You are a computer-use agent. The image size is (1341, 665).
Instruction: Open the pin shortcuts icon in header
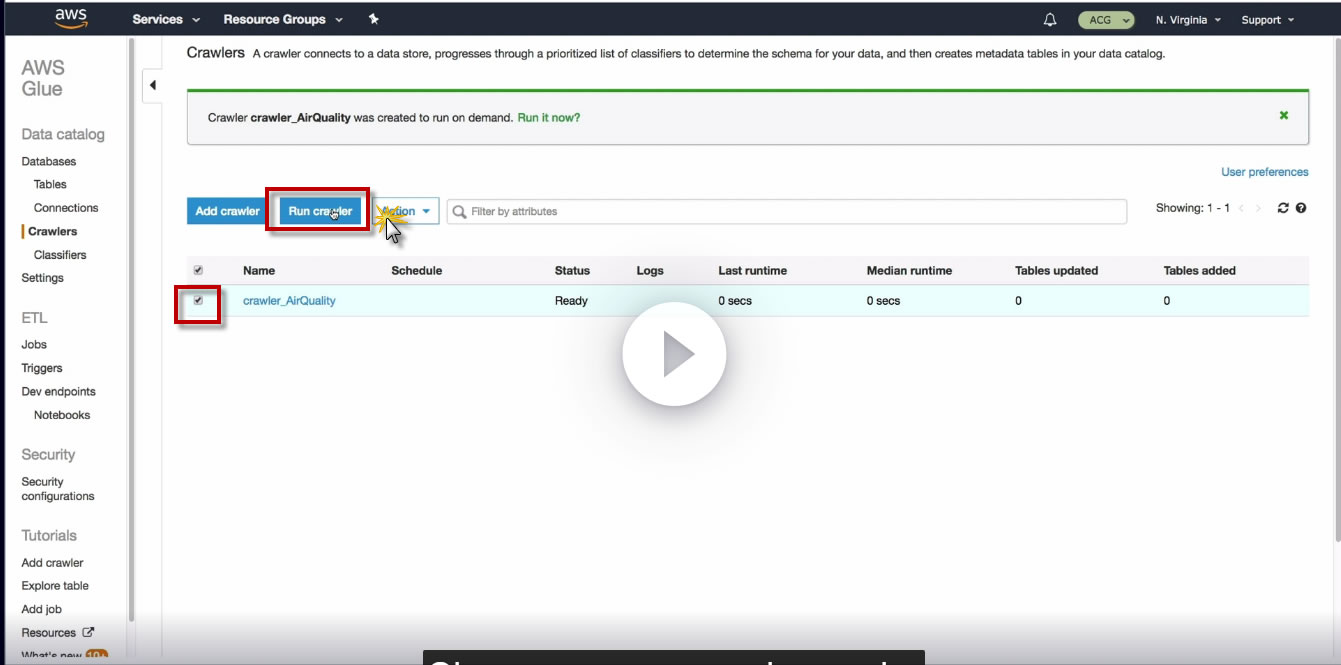(374, 19)
